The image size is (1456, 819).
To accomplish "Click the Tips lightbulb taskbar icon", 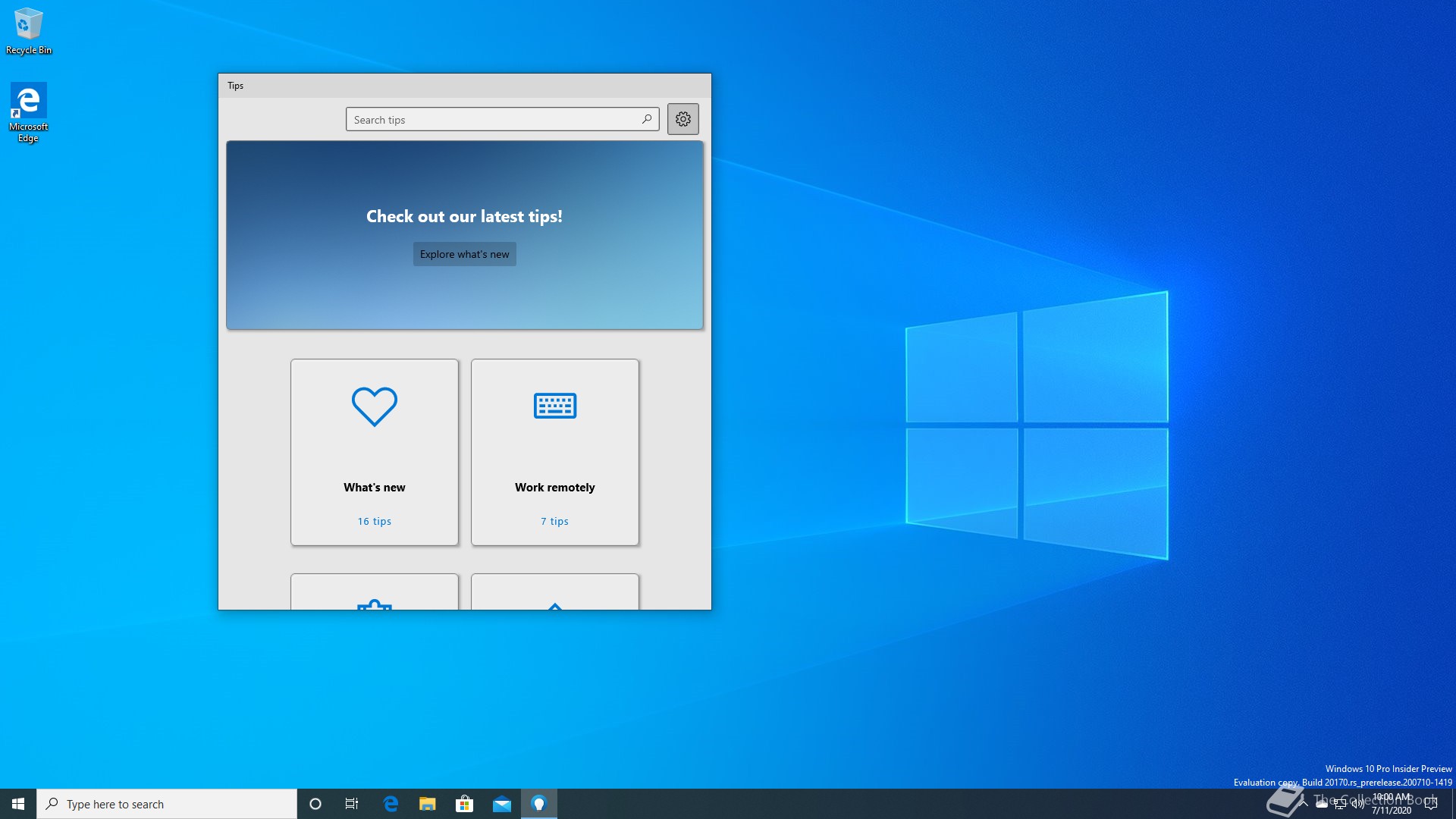I will [539, 804].
